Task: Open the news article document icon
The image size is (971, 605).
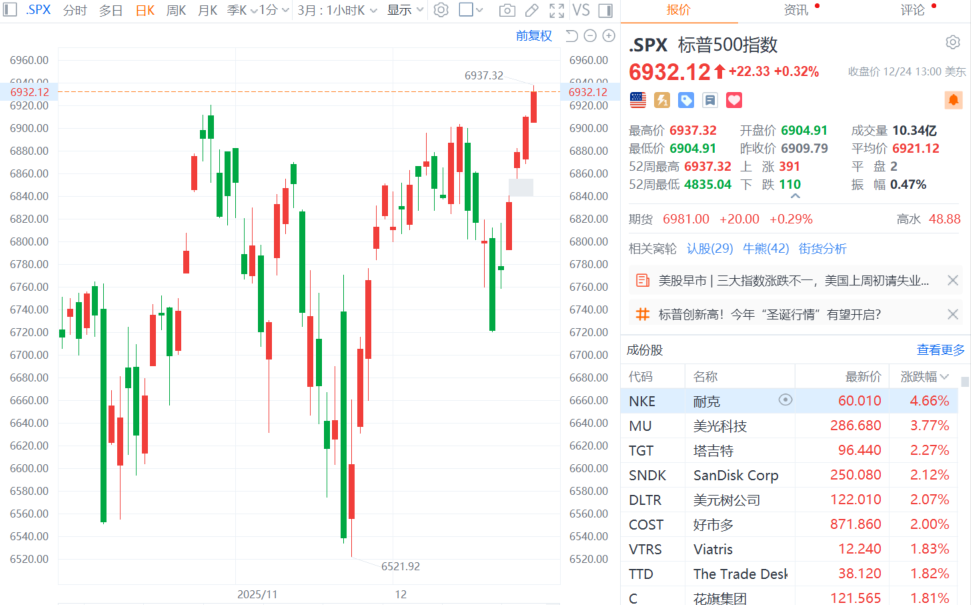Action: coord(643,281)
